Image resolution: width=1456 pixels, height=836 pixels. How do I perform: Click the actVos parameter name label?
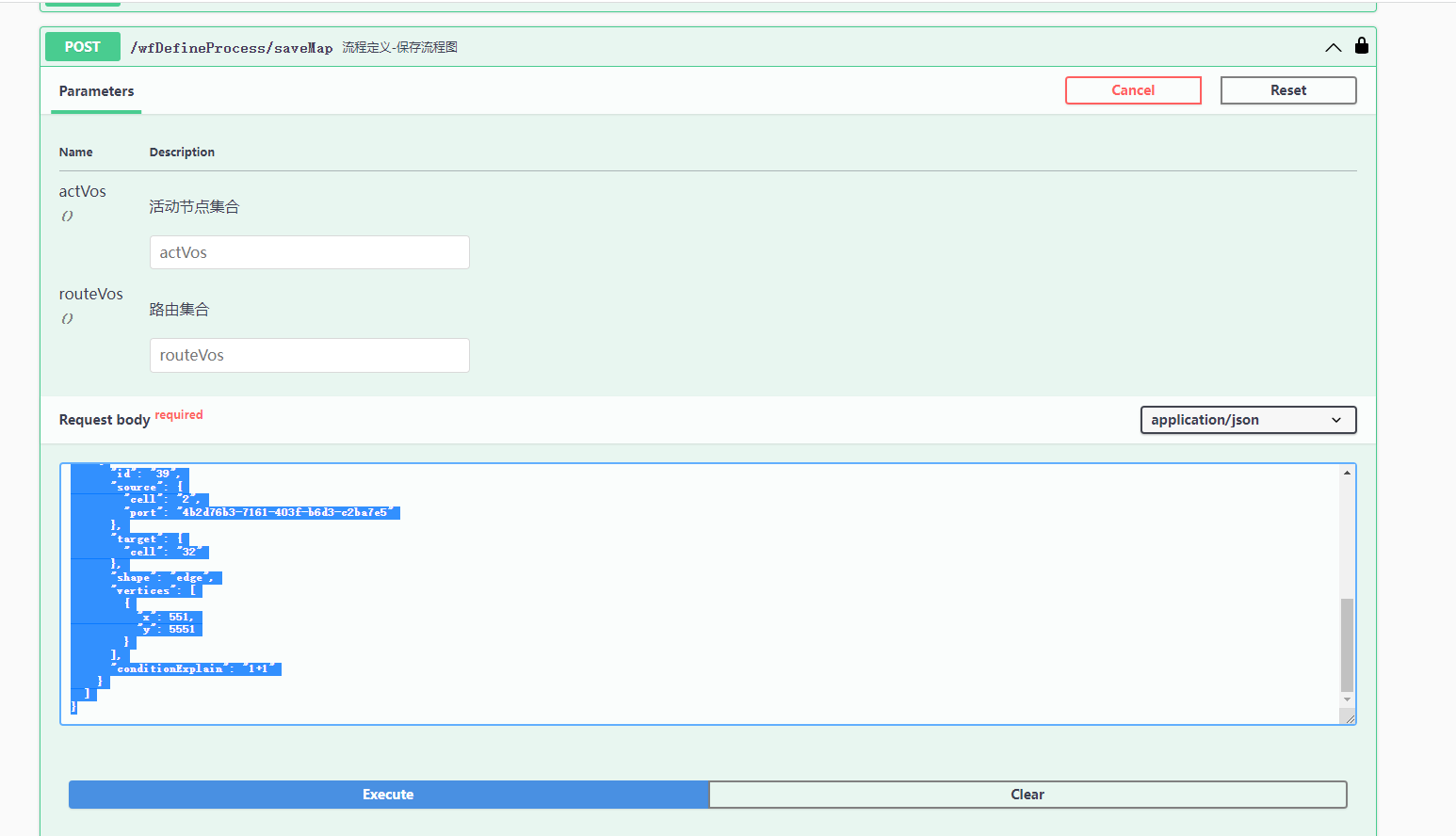(83, 191)
